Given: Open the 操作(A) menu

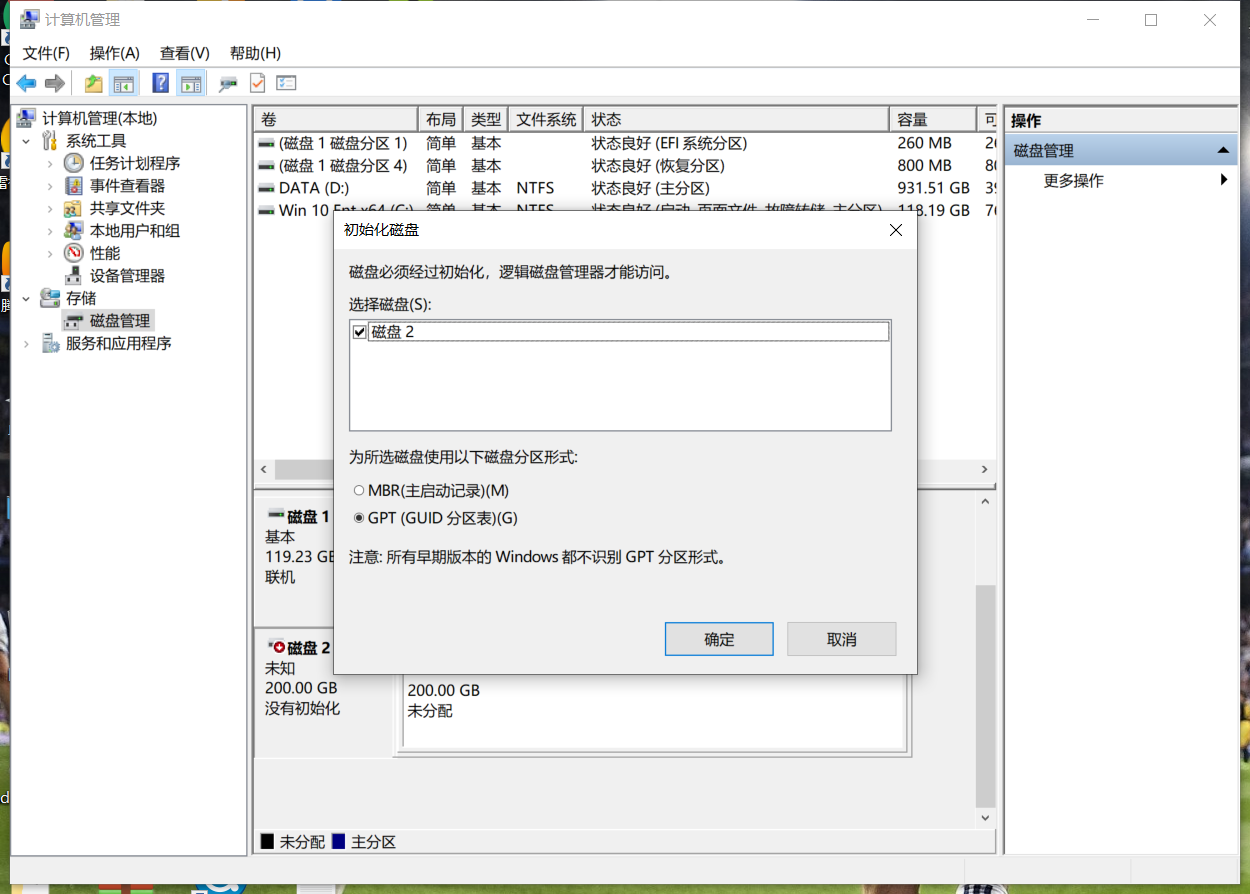Looking at the screenshot, I should [114, 53].
